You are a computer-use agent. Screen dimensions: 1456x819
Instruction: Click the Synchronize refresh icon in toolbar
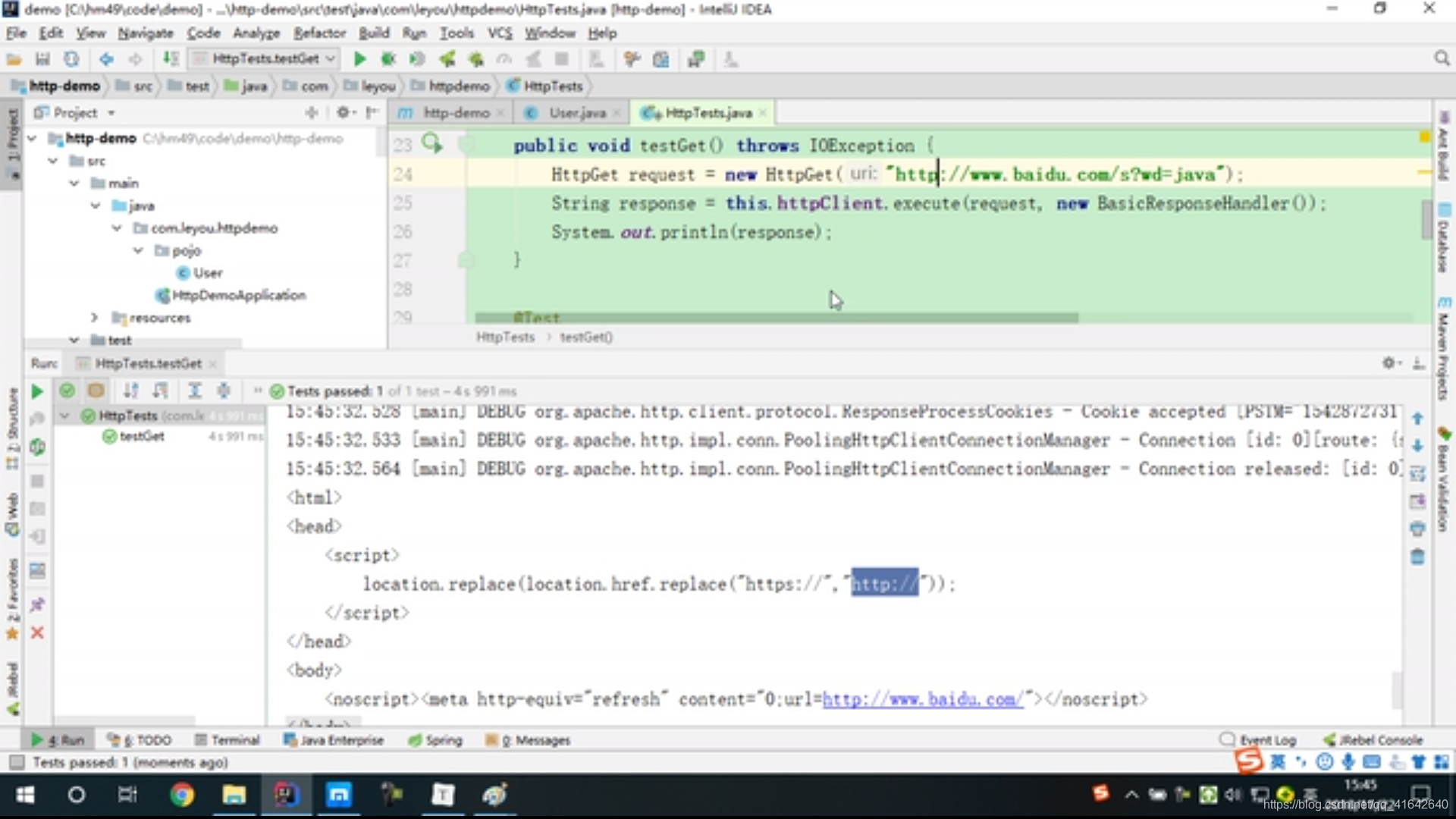click(71, 59)
